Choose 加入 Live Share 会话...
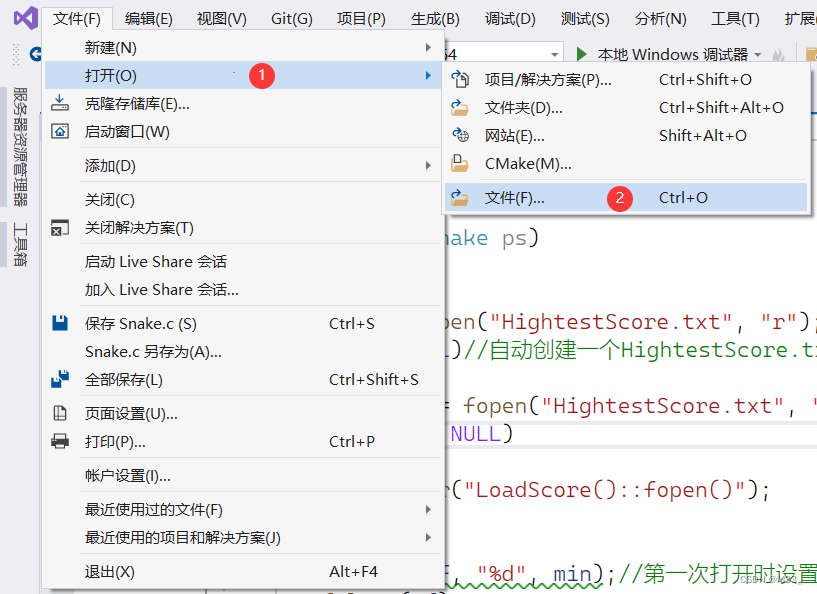Image resolution: width=817 pixels, height=594 pixels. point(243,289)
